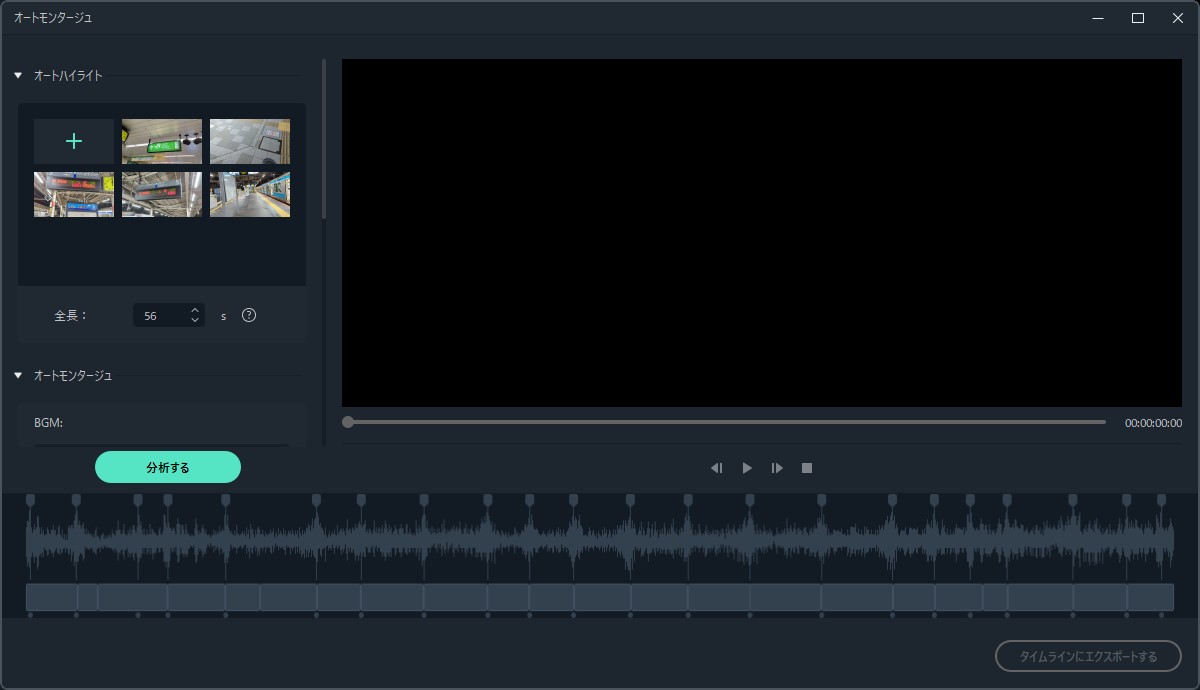The width and height of the screenshot is (1200, 690).
Task: Step back one frame in preview
Action: [716, 468]
